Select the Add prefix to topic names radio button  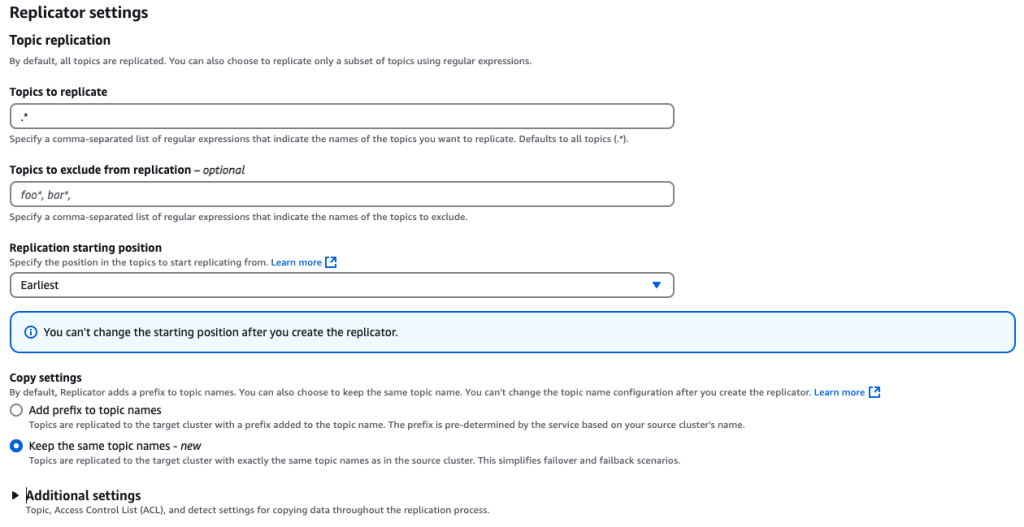tap(16, 411)
